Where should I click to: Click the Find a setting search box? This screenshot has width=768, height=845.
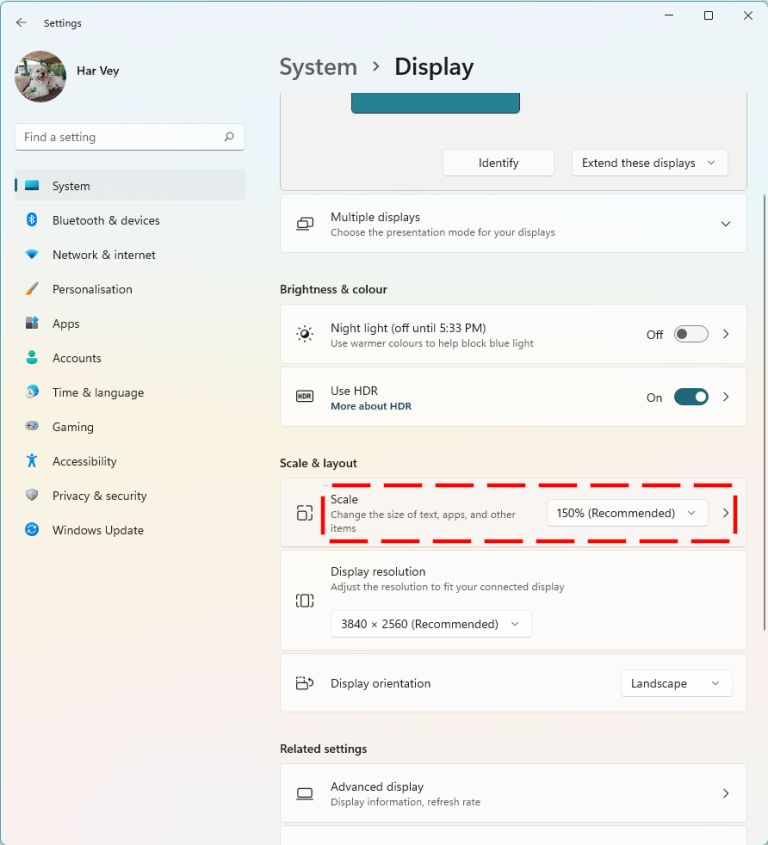(x=120, y=137)
